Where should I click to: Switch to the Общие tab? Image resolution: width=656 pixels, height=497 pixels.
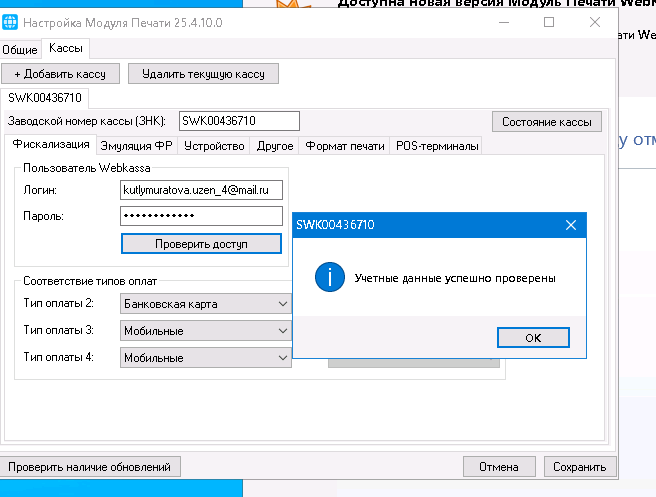coord(20,50)
